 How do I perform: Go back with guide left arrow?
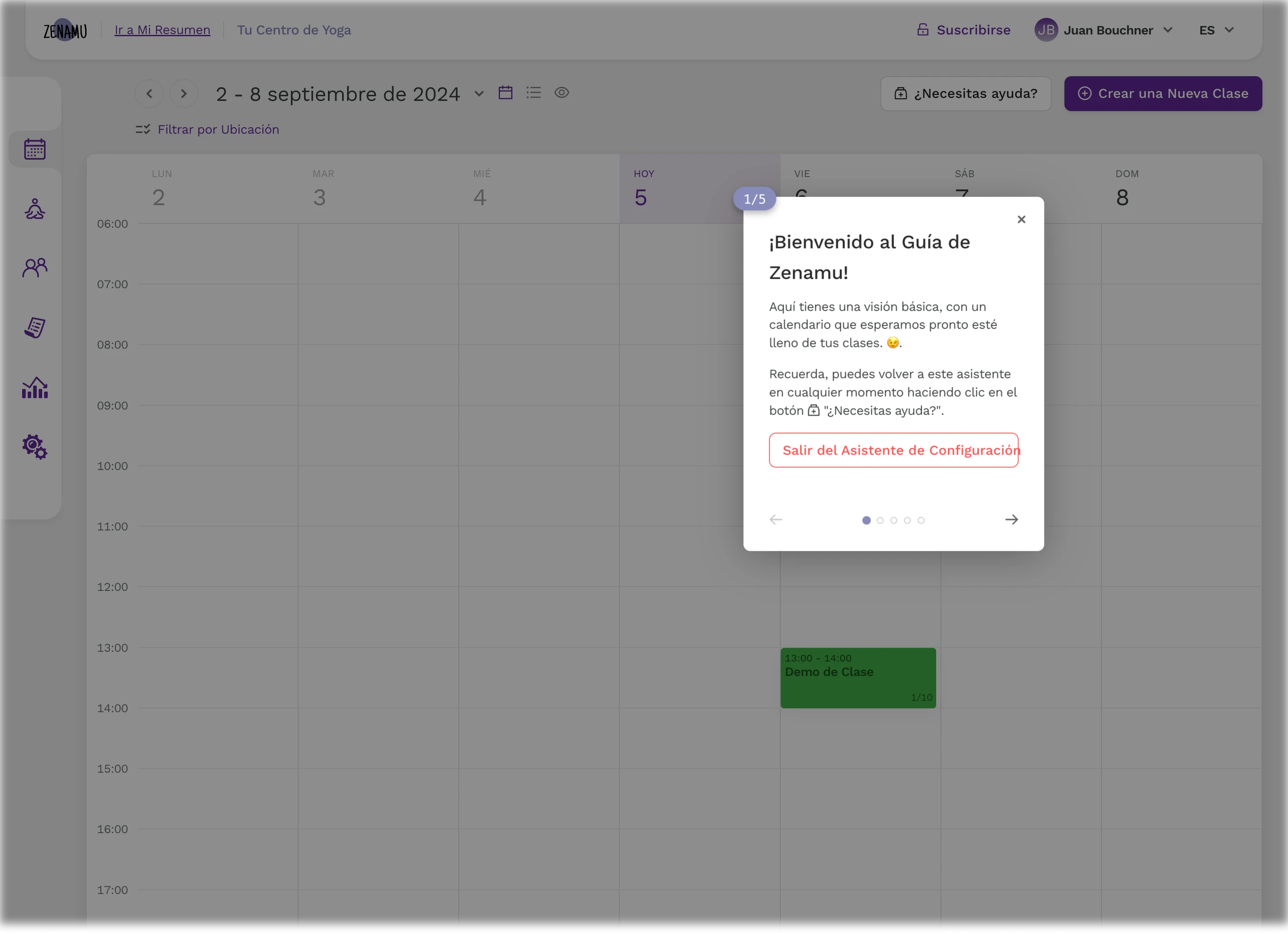776,520
